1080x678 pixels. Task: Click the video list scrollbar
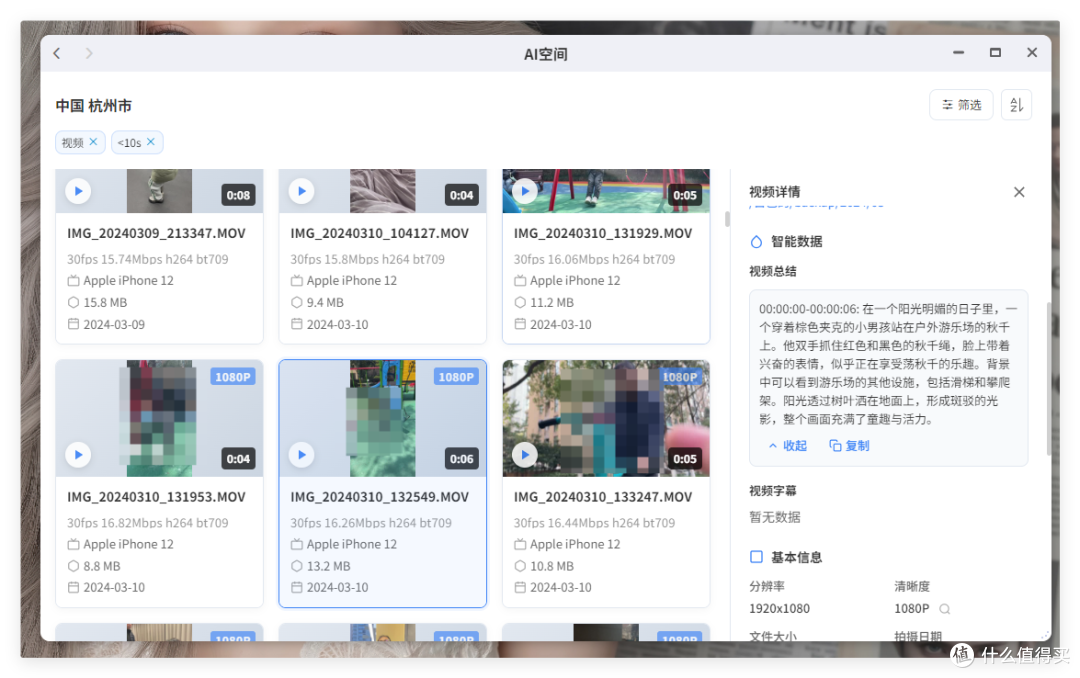coord(727,219)
